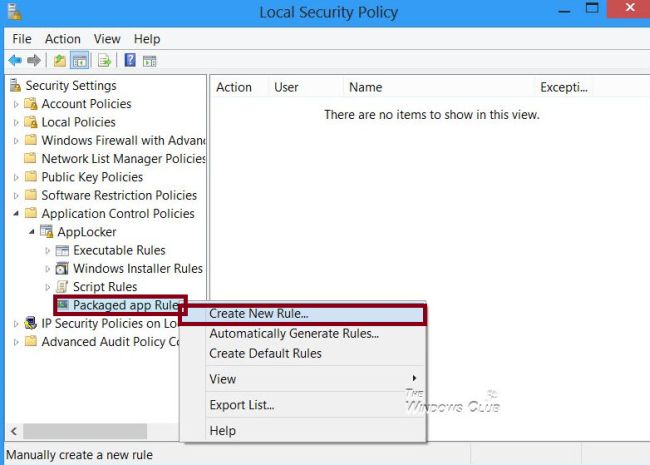
Task: Expand the Windows Installer Rules node
Action: click(47, 269)
